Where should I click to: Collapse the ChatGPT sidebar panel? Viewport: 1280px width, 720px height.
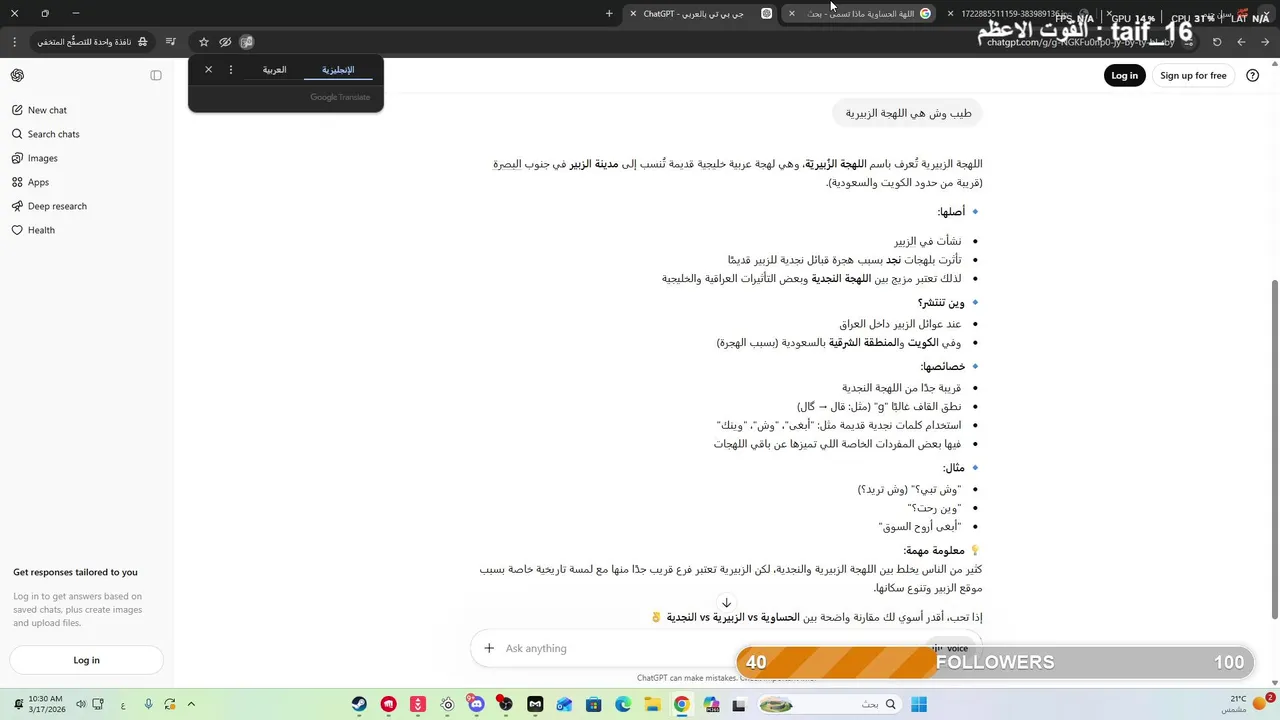coord(156,76)
